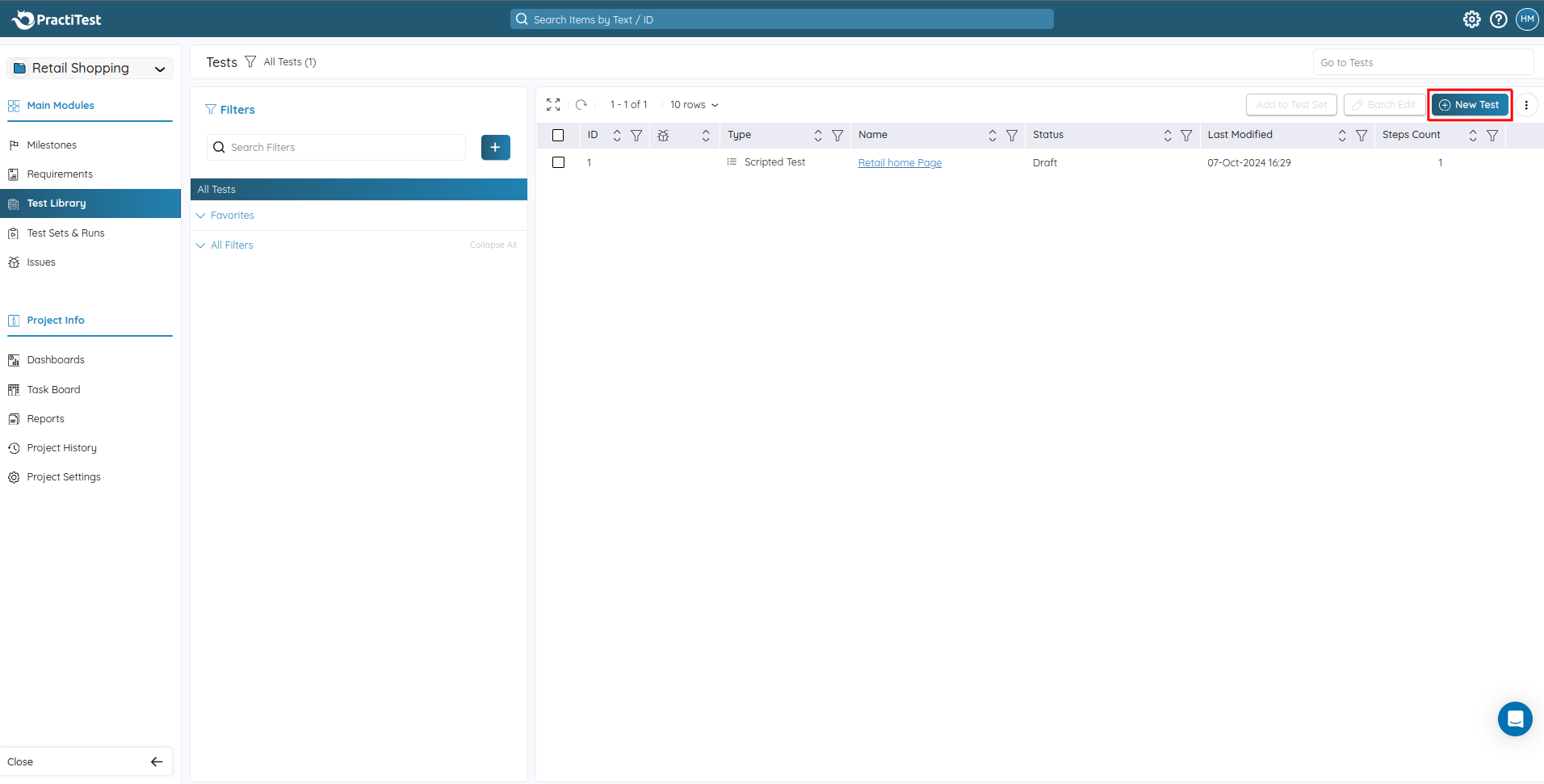Open the help question mark icon

coord(1499,19)
